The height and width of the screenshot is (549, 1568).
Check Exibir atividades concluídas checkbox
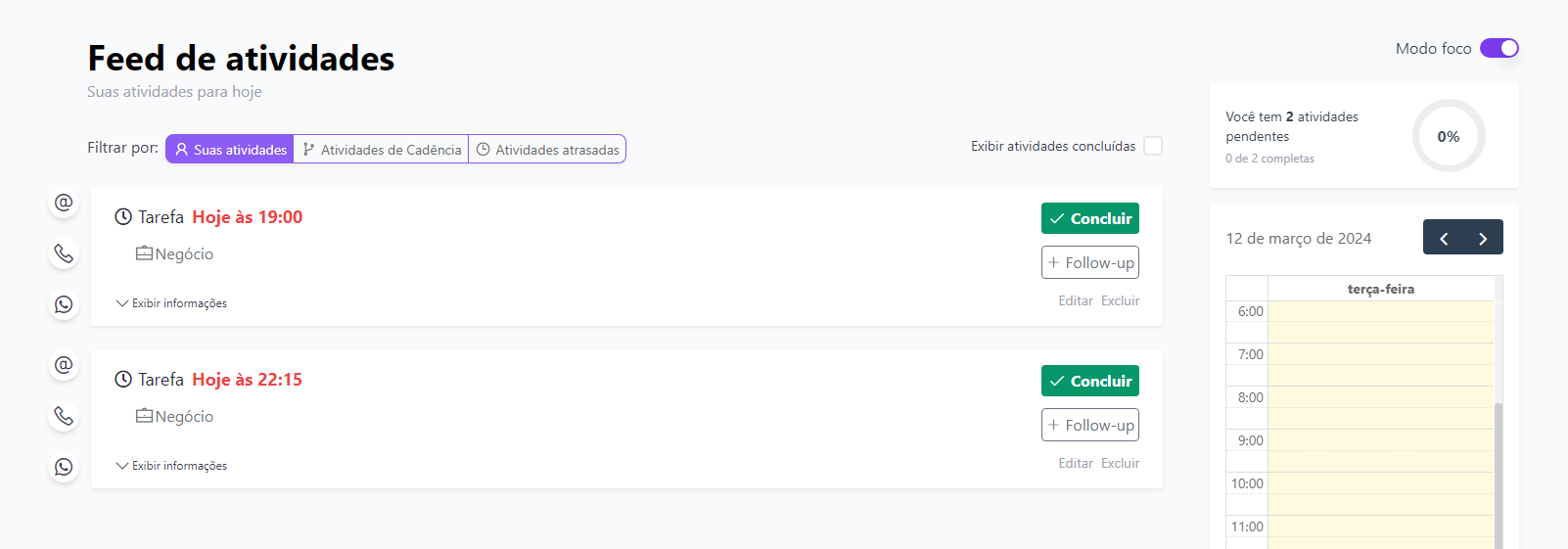click(1153, 146)
